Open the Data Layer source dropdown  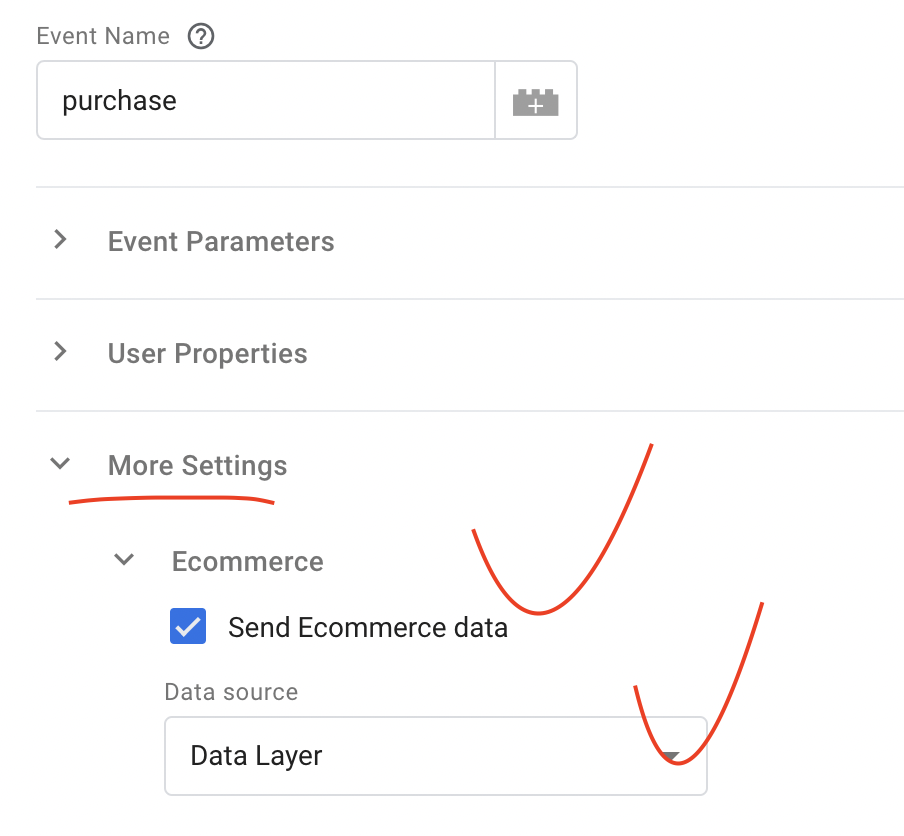point(436,756)
